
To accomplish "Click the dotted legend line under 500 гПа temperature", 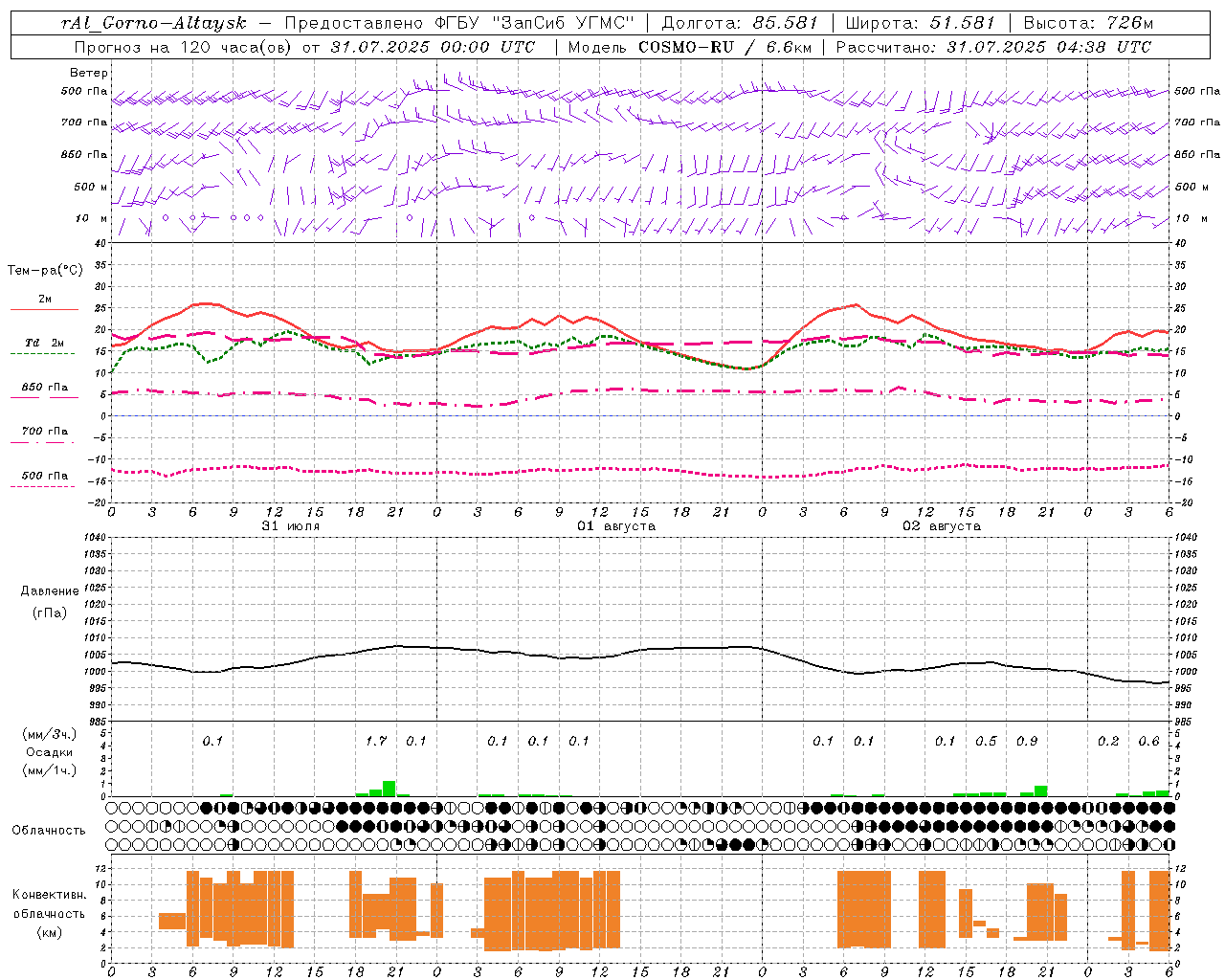I will coord(43,486).
